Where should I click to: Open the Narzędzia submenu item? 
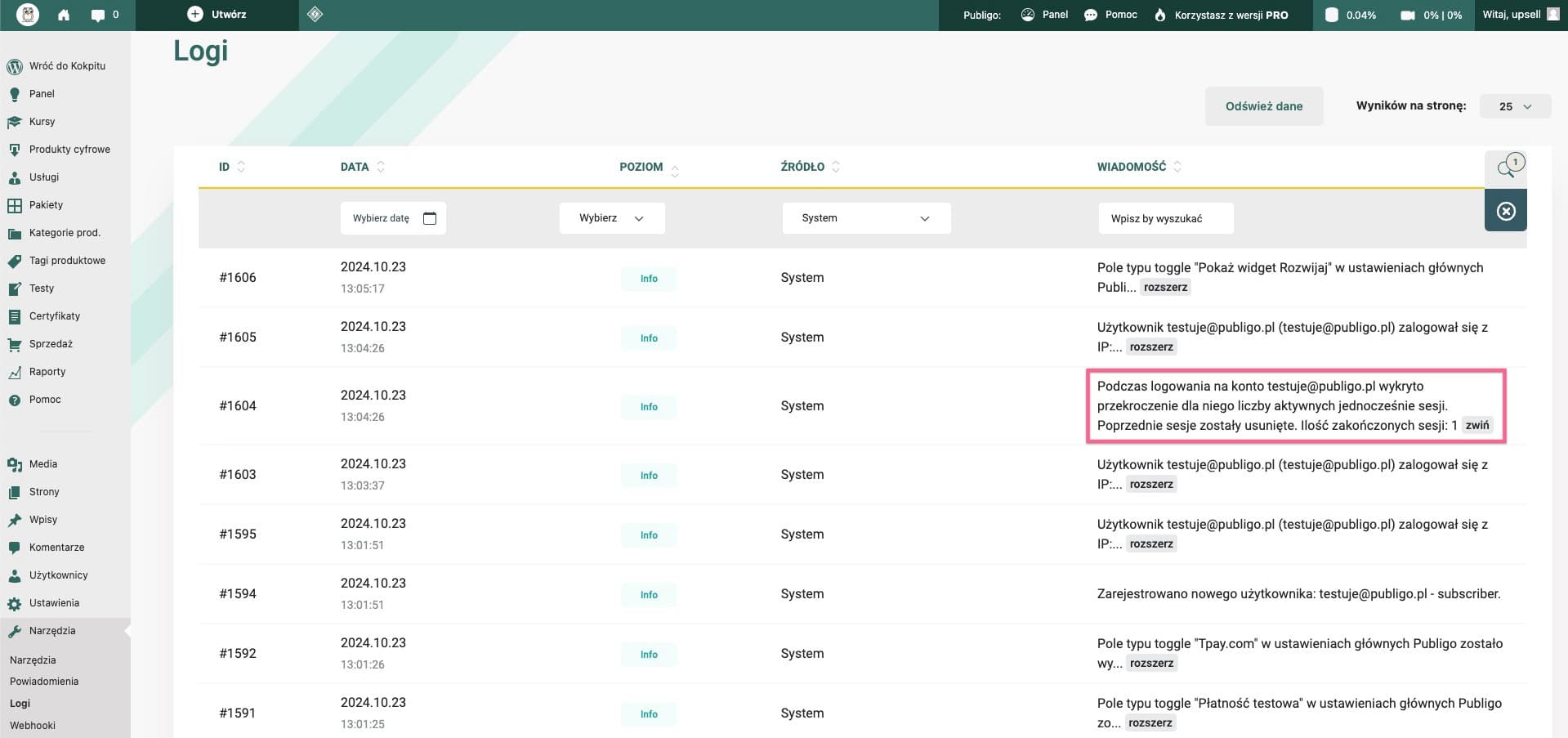[33, 660]
